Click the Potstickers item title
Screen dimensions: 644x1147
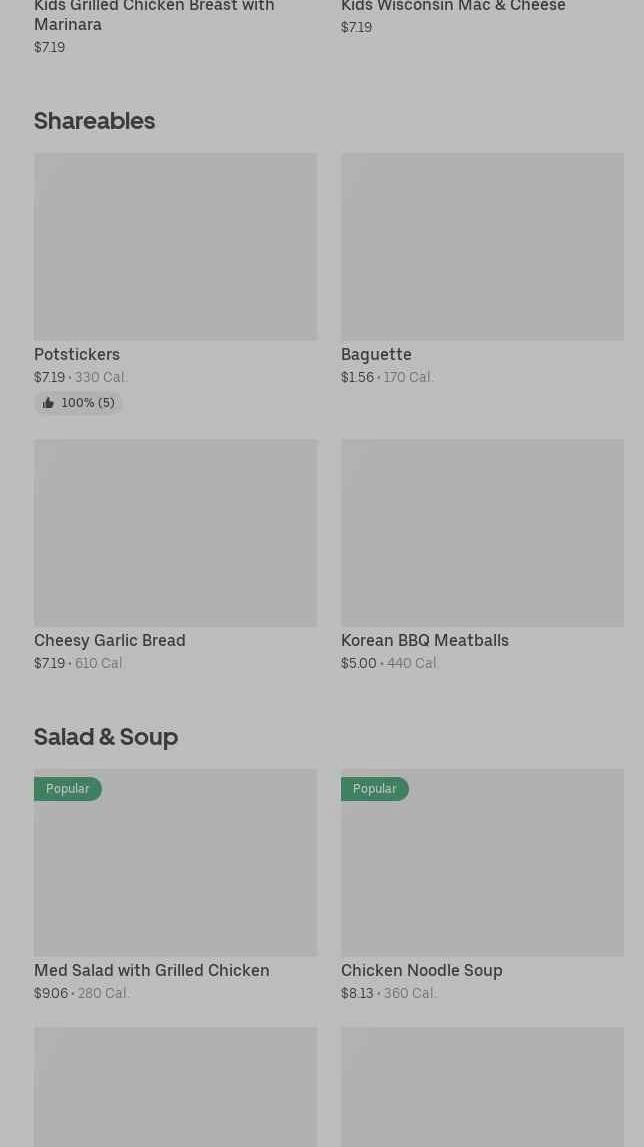click(x=77, y=354)
